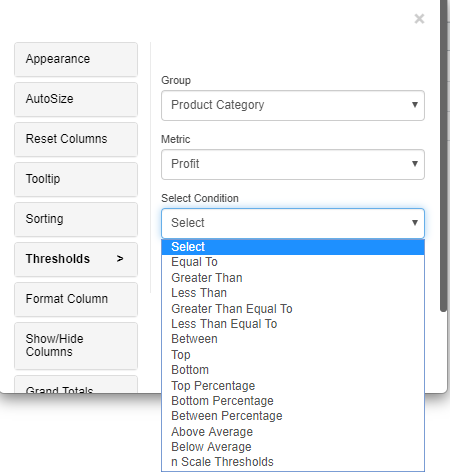Select the Between condition
The image size is (450, 472).
point(293,339)
